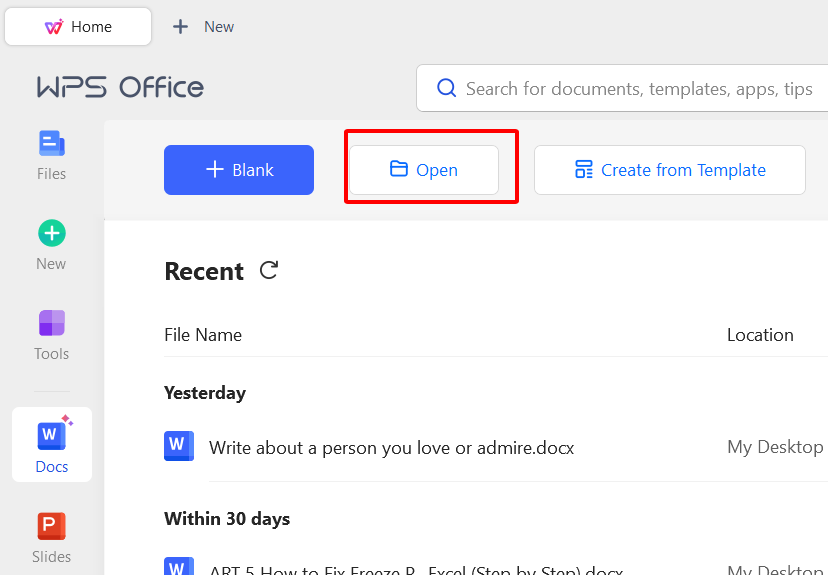The image size is (828, 575).
Task: Click the WPS Office logo
Action: (x=120, y=87)
